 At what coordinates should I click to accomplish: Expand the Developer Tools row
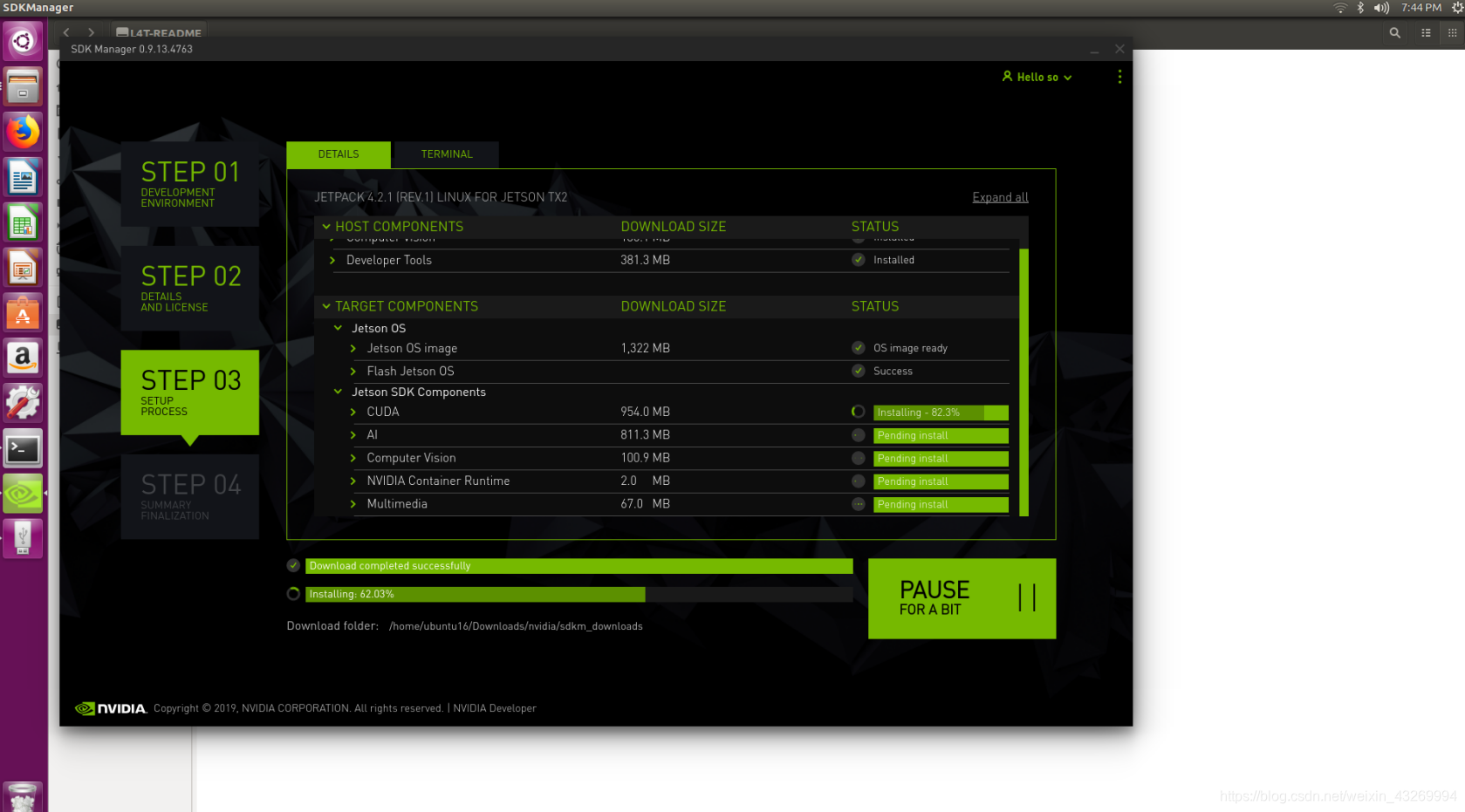332,260
